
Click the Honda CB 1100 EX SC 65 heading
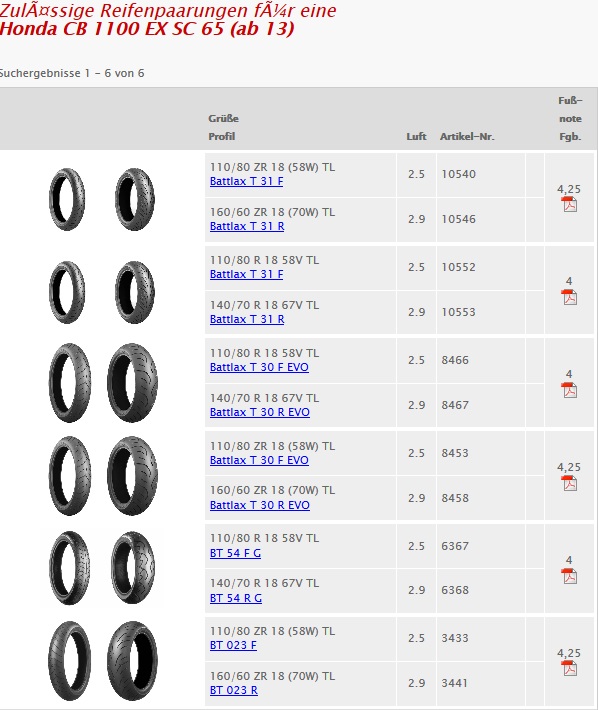tap(147, 29)
